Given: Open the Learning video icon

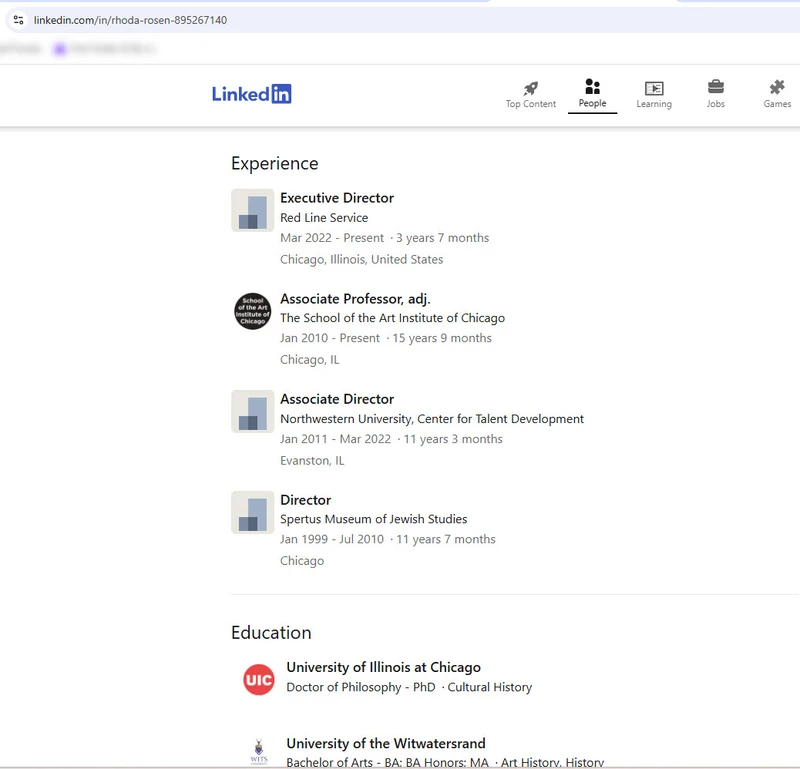Looking at the screenshot, I should (x=654, y=88).
